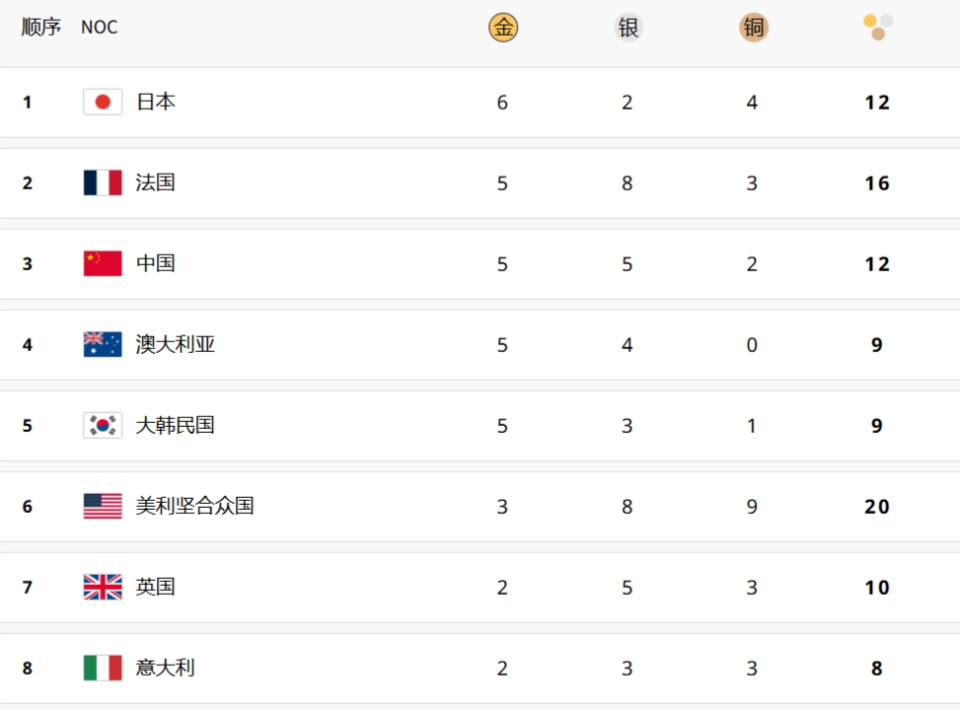The width and height of the screenshot is (960, 710).
Task: Click the United Kingdom flag icon
Action: coord(102,586)
